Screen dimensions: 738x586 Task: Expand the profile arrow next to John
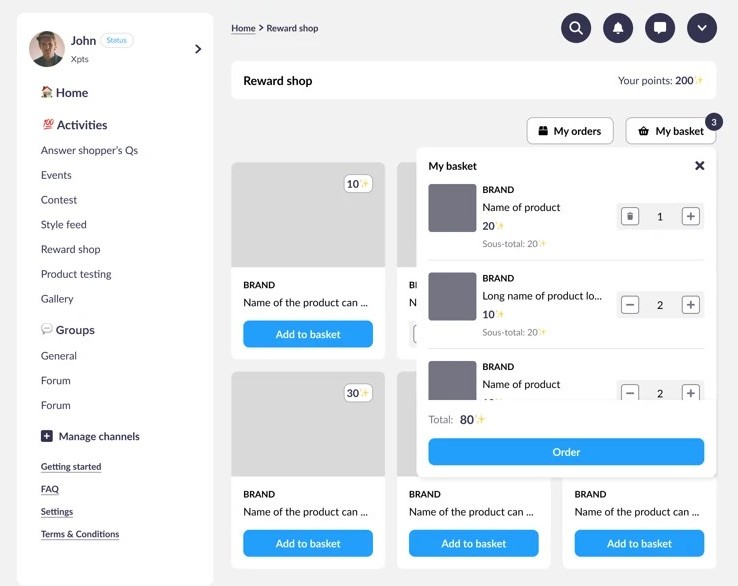(197, 49)
